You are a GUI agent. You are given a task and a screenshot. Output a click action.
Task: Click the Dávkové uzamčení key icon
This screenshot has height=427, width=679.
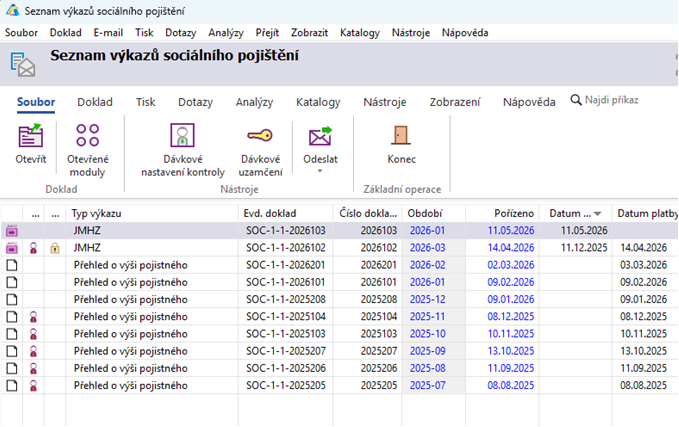point(260,136)
